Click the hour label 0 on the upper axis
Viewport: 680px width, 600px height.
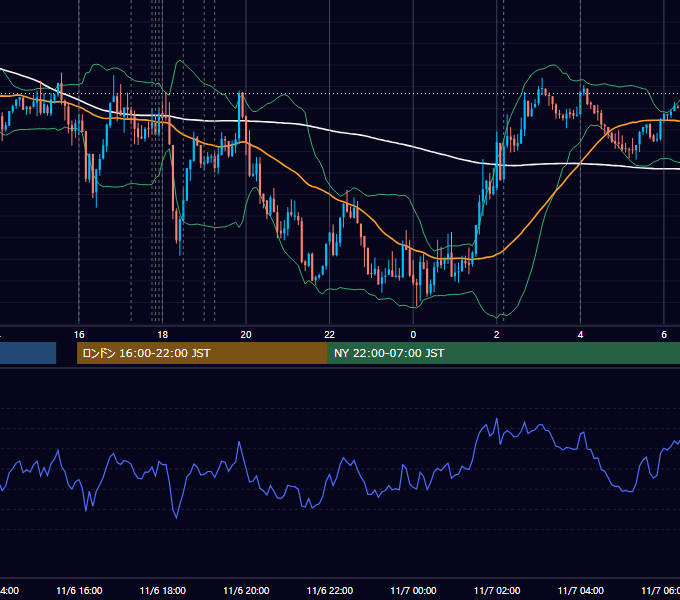[413, 335]
